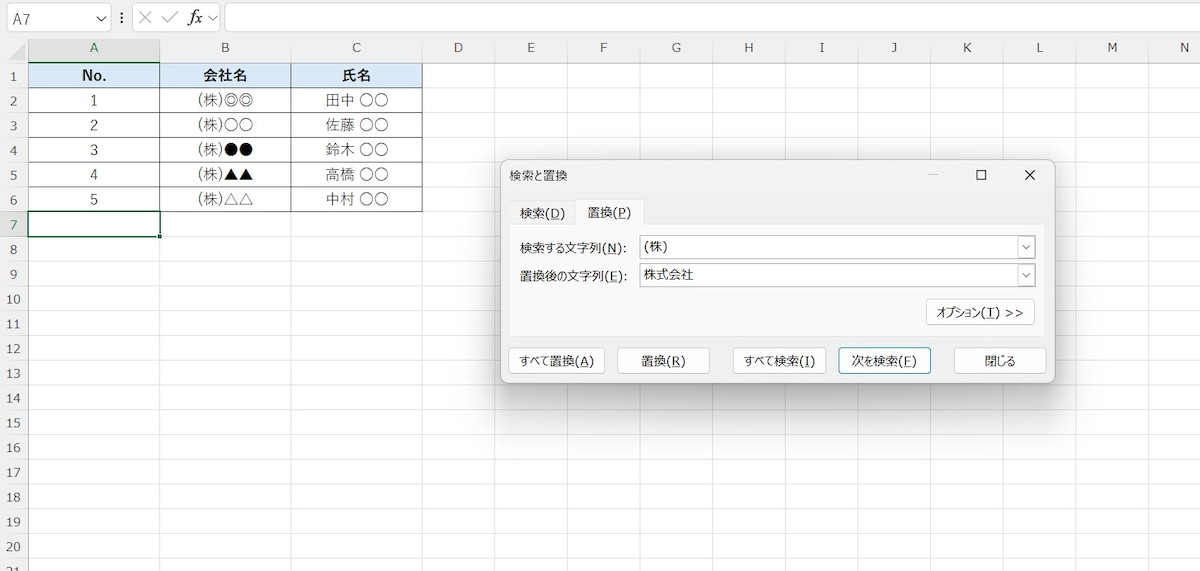Viewport: 1200px width, 571px height.
Task: Click the Select All corner triangle
Action: coord(14,50)
